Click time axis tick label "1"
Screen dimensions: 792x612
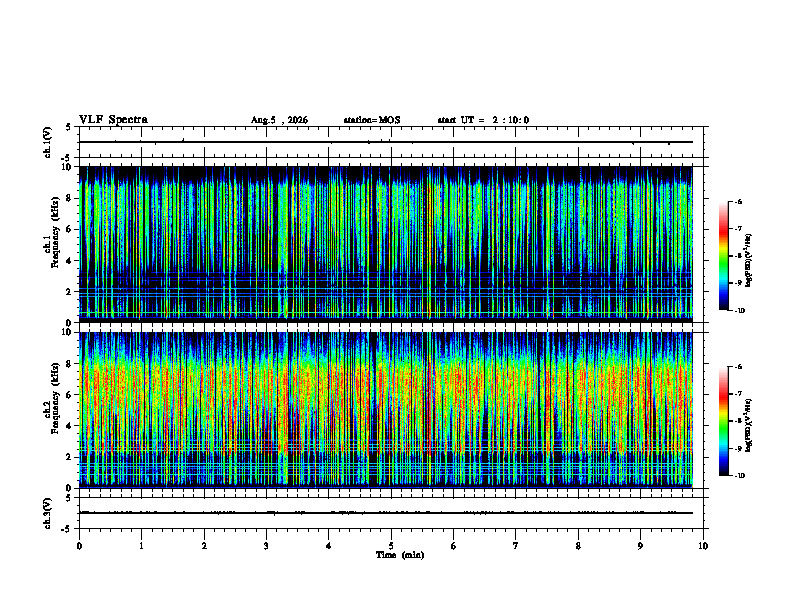141,546
